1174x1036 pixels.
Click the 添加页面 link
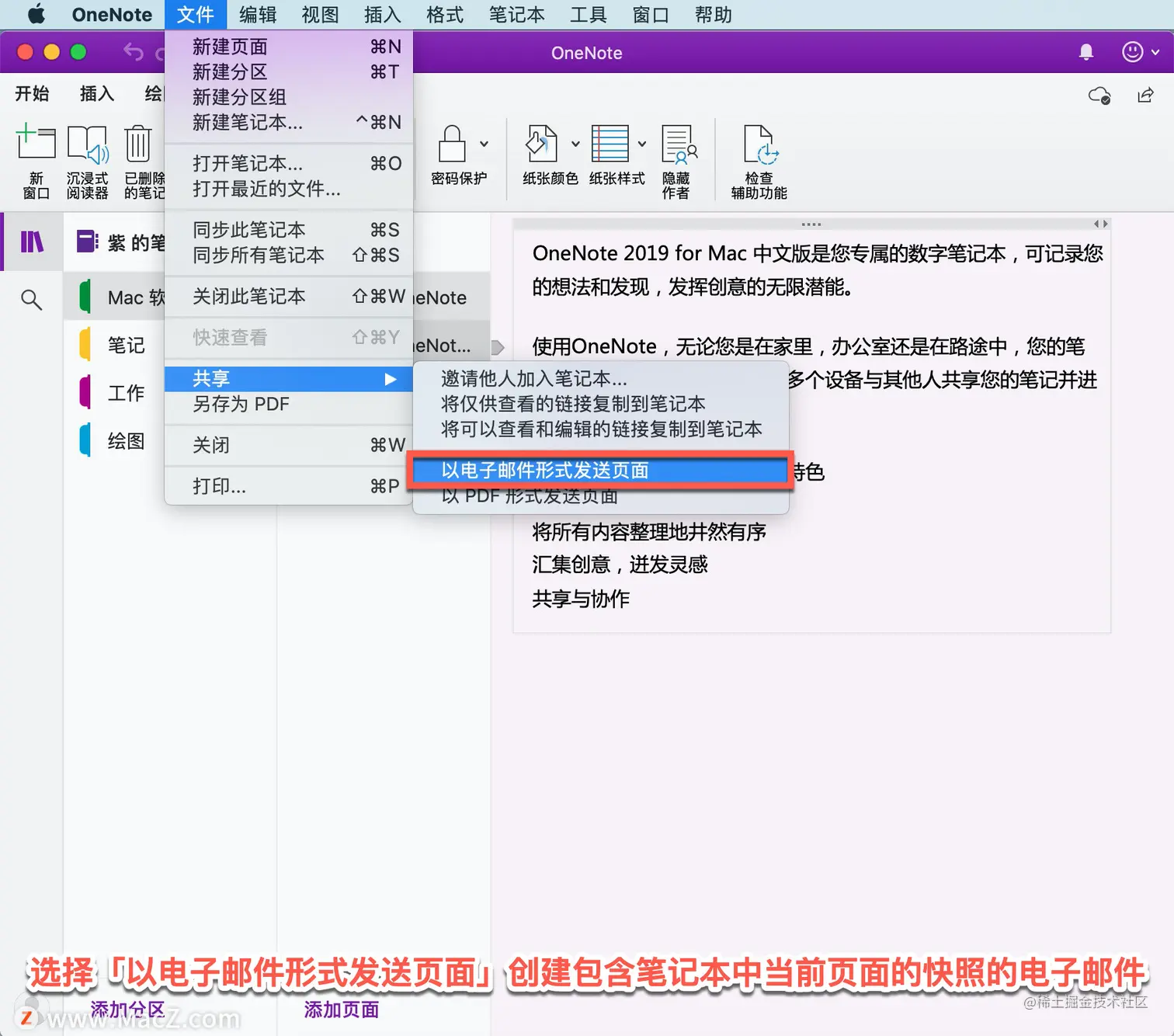(x=342, y=1010)
